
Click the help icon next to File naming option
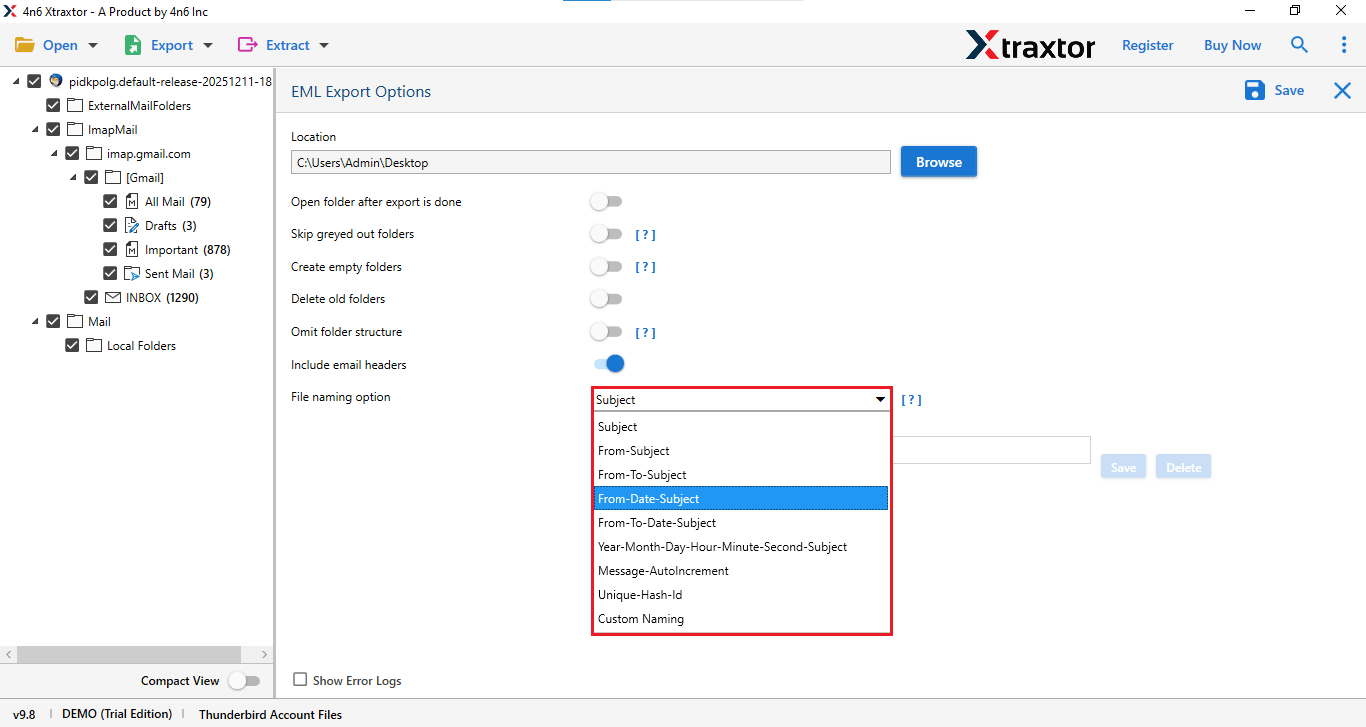tap(911, 399)
